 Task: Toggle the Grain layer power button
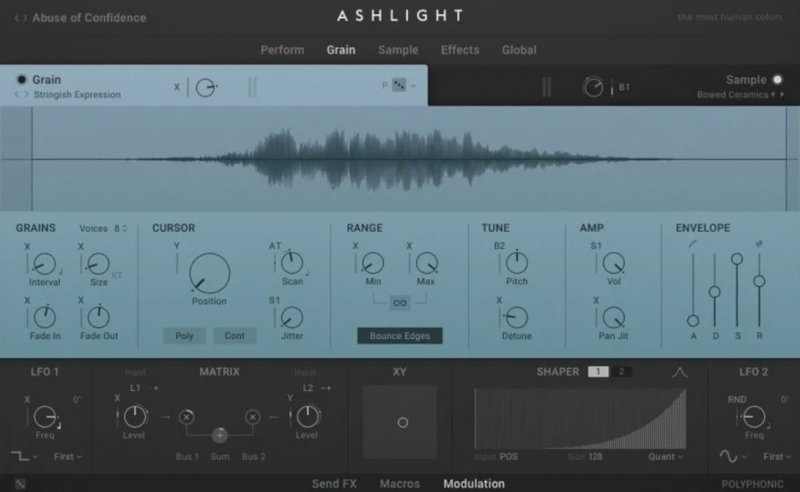click(x=22, y=79)
